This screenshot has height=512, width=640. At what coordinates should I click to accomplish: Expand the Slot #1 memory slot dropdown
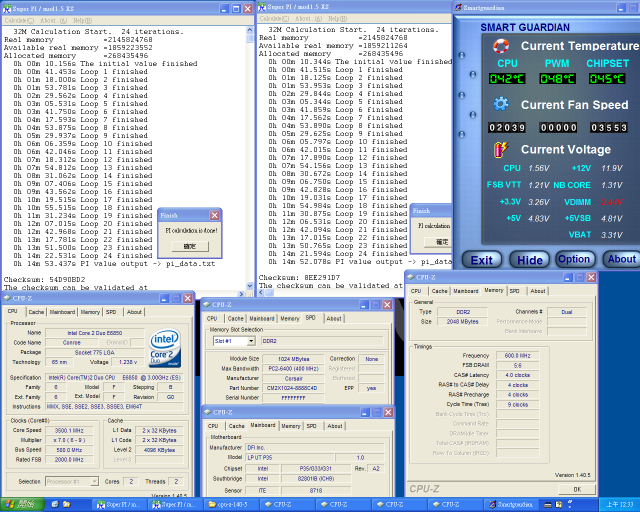251,341
